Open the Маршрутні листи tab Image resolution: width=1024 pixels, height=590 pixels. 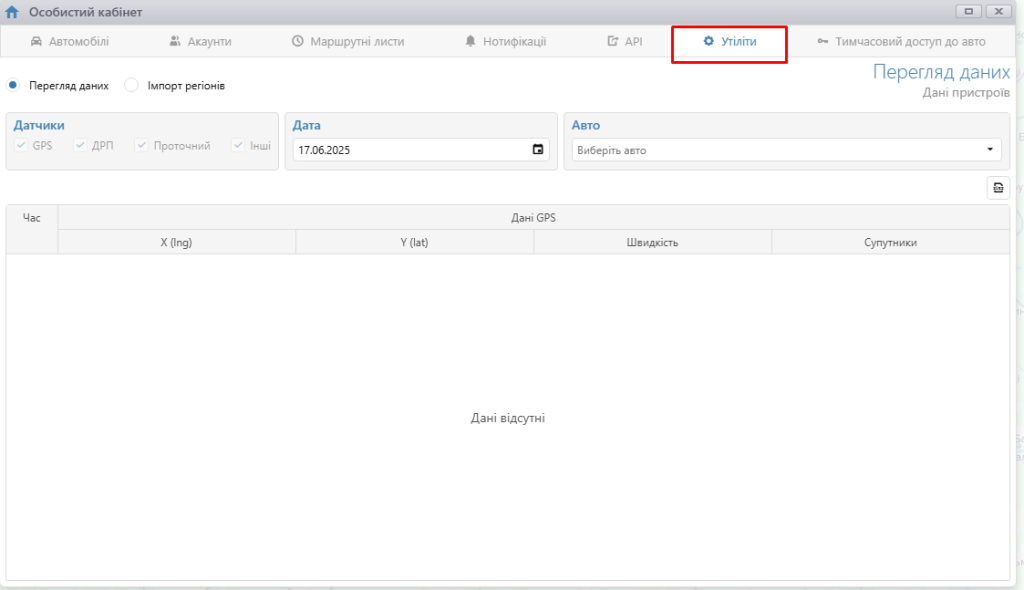[348, 41]
